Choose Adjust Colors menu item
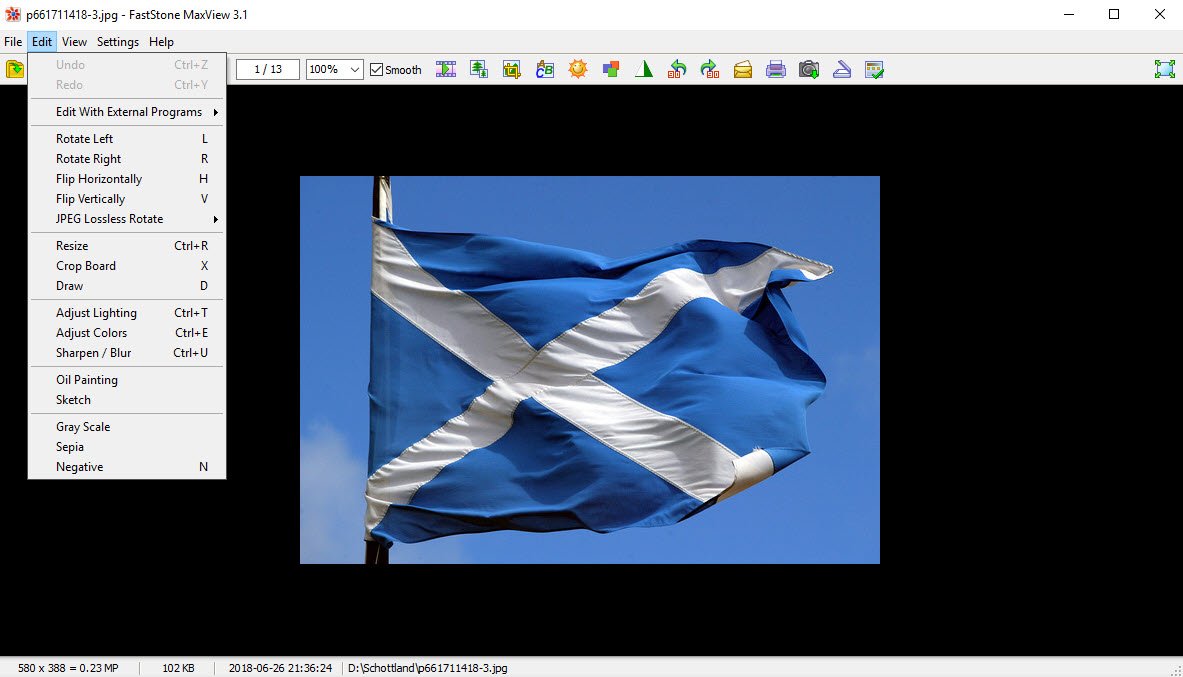The image size is (1183, 677). (x=127, y=333)
